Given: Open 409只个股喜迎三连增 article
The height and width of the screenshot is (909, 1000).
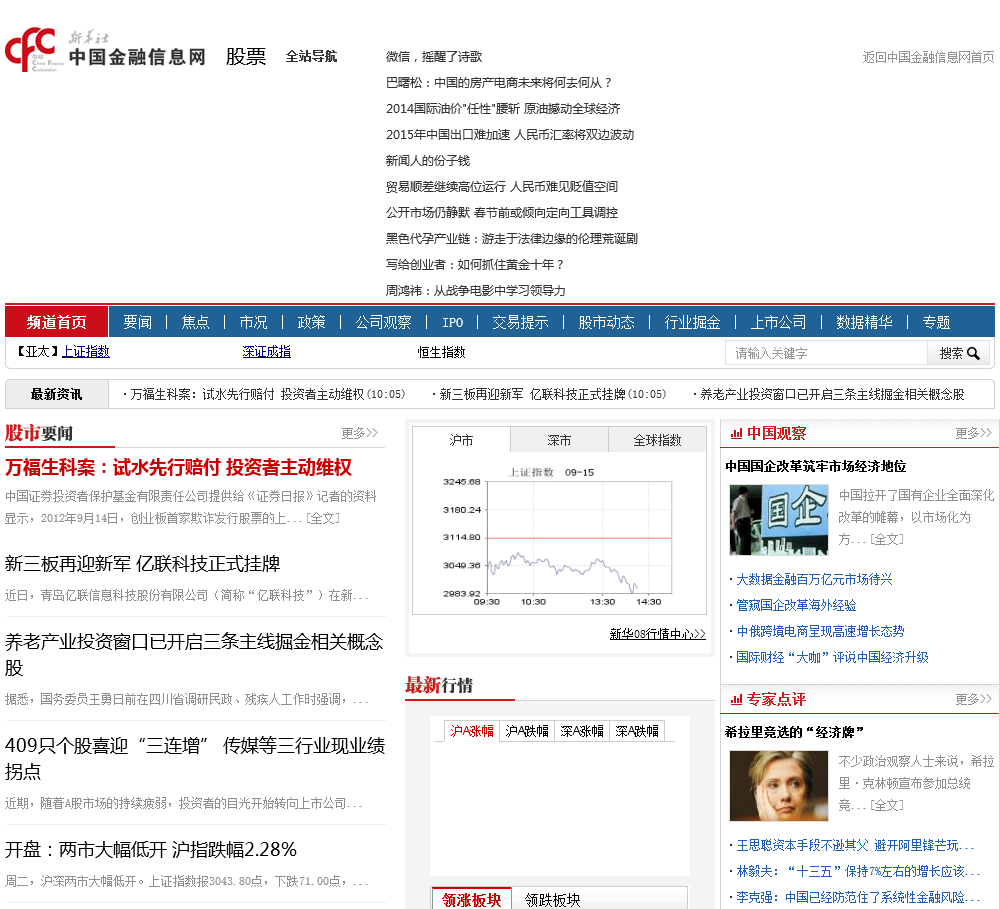Looking at the screenshot, I should [x=195, y=758].
